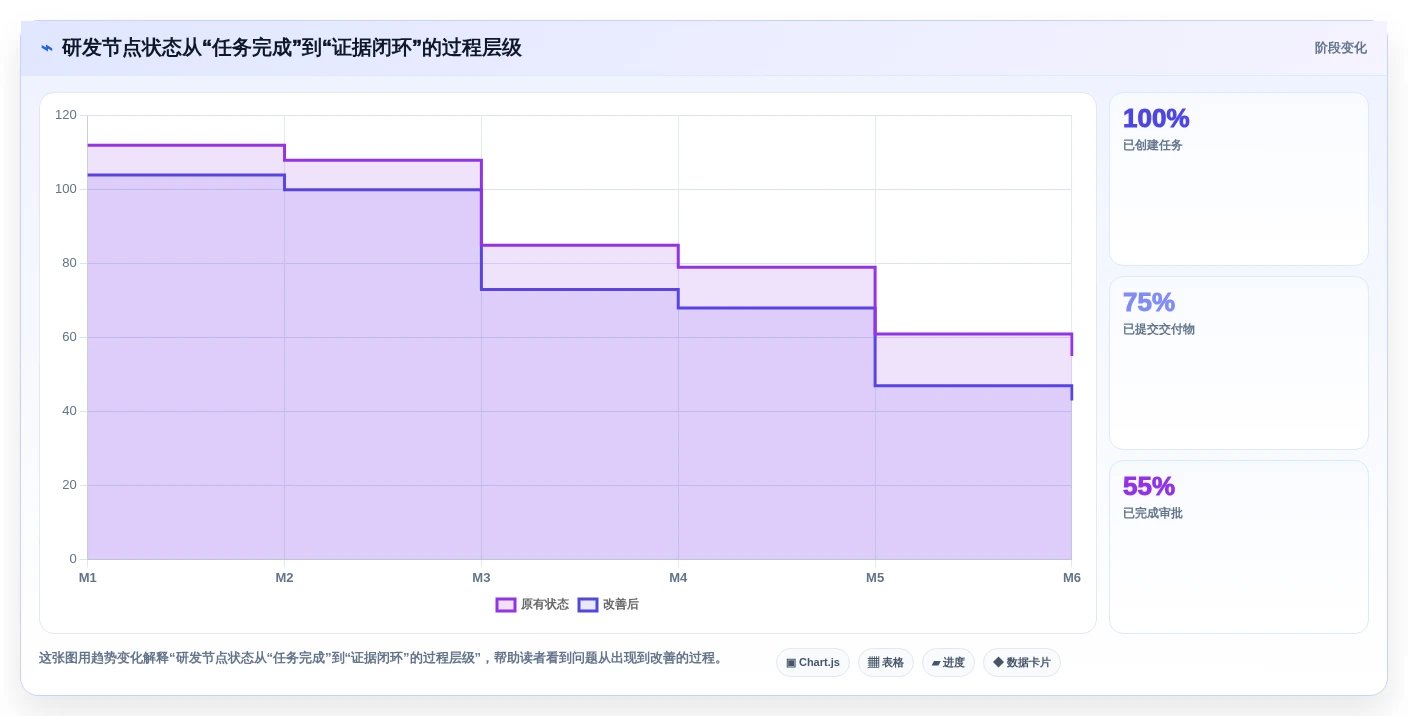The width and height of the screenshot is (1408, 716).
Task: Select the 数据卡片 tag
Action: point(1022,663)
